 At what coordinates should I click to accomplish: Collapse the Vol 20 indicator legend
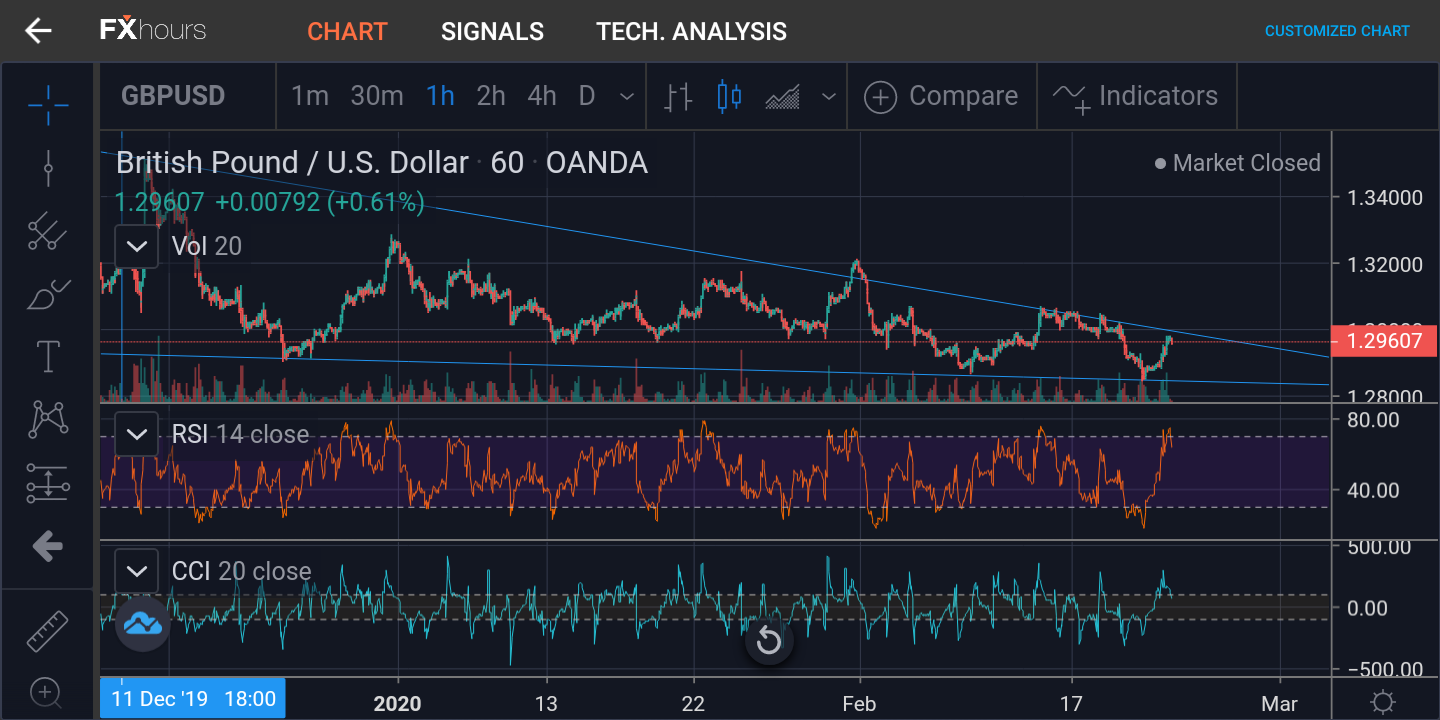click(x=136, y=246)
